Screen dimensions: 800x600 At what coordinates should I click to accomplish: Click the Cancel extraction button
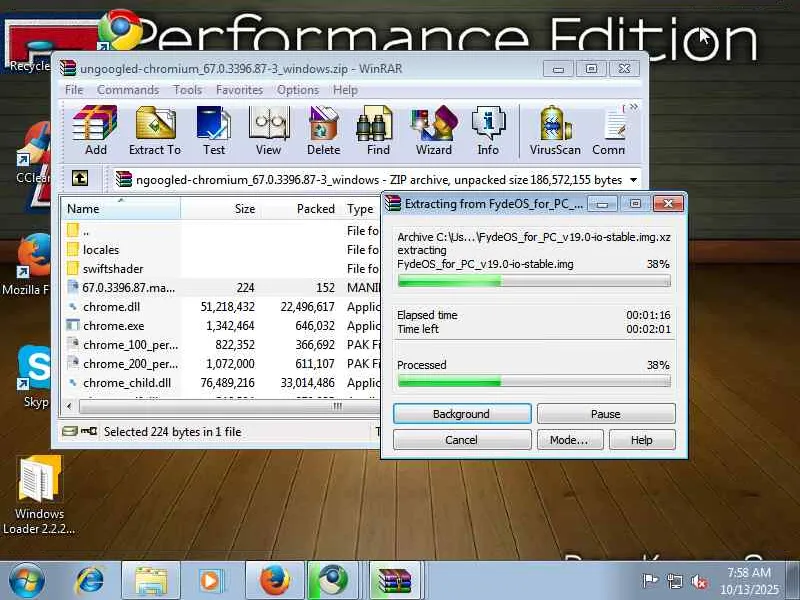(x=462, y=439)
